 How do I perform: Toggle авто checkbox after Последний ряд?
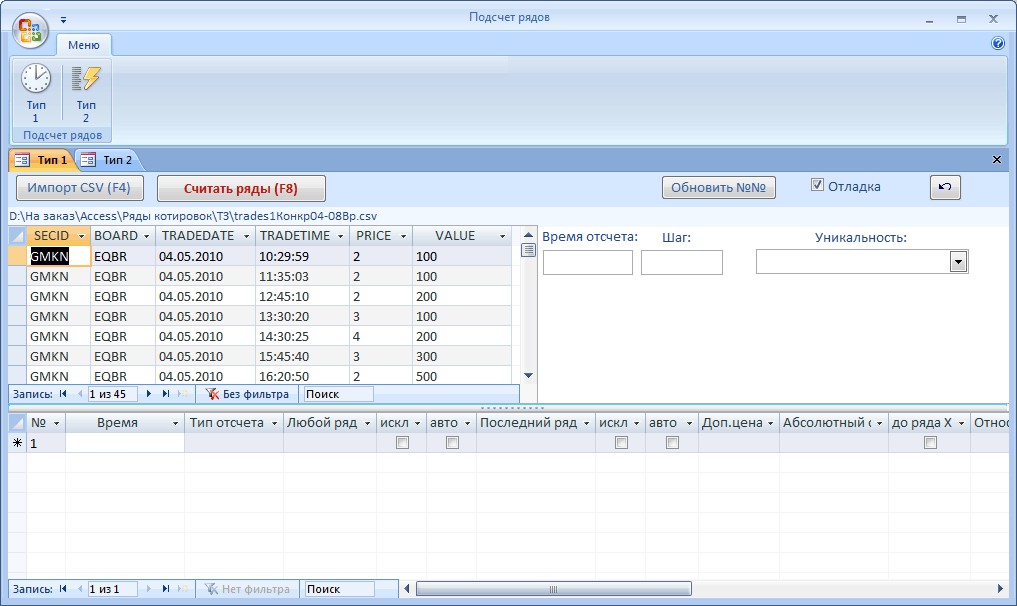pos(673,442)
